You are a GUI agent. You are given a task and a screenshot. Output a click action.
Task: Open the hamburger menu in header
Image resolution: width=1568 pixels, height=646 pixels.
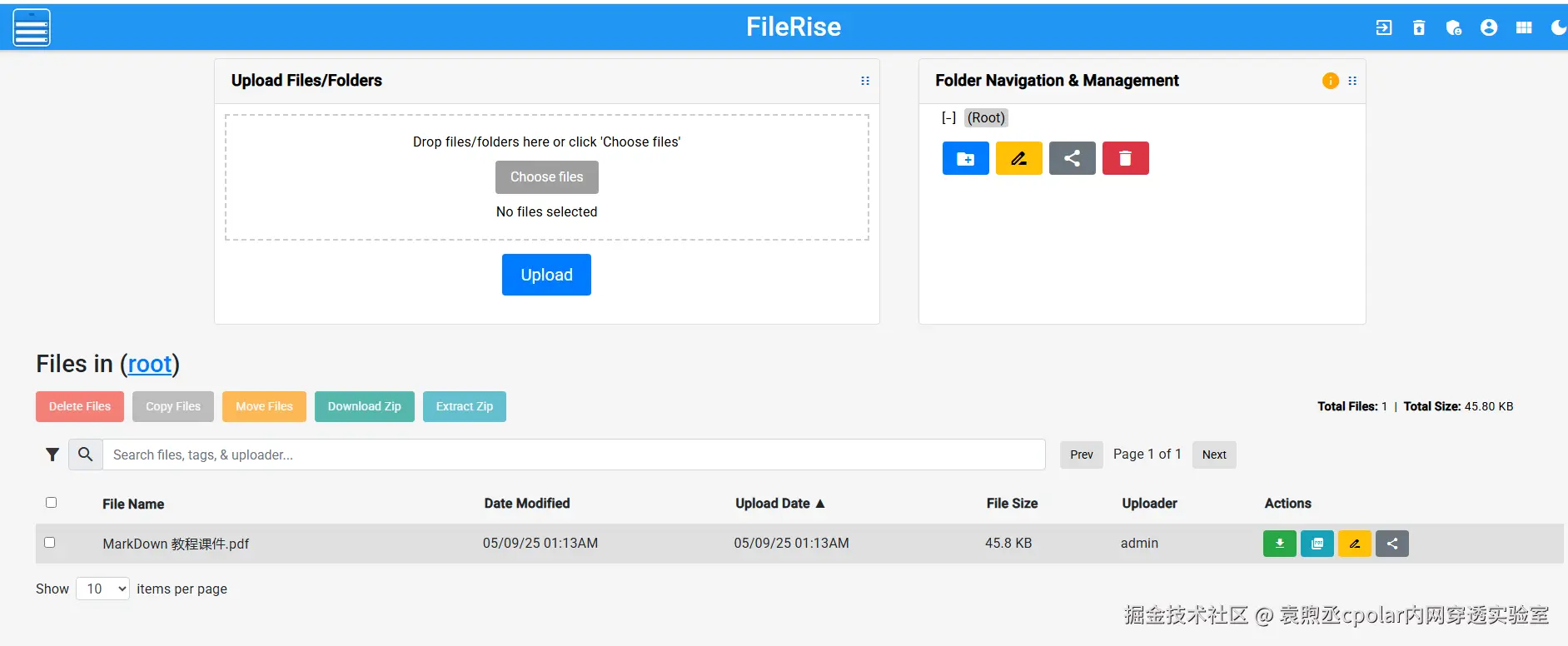click(32, 27)
